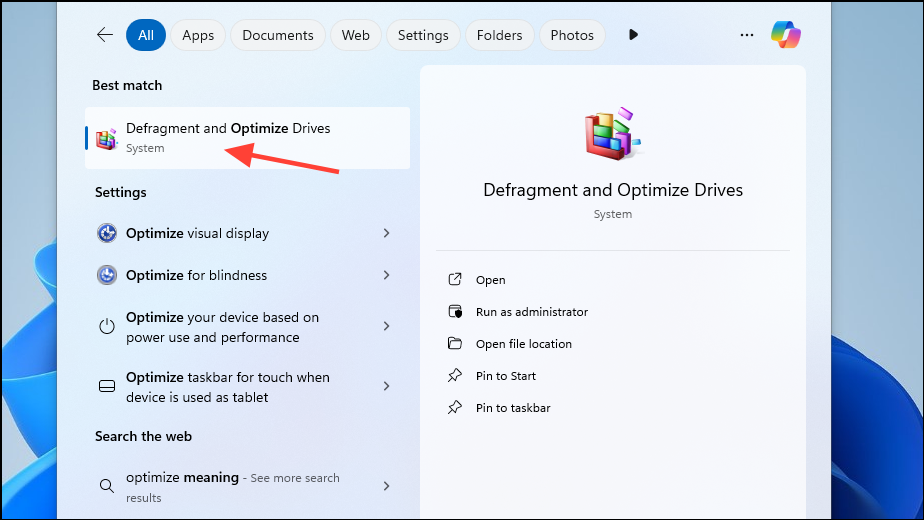Click the power icon beside Optimize your device
The width and height of the screenshot is (924, 520).
coord(107,326)
